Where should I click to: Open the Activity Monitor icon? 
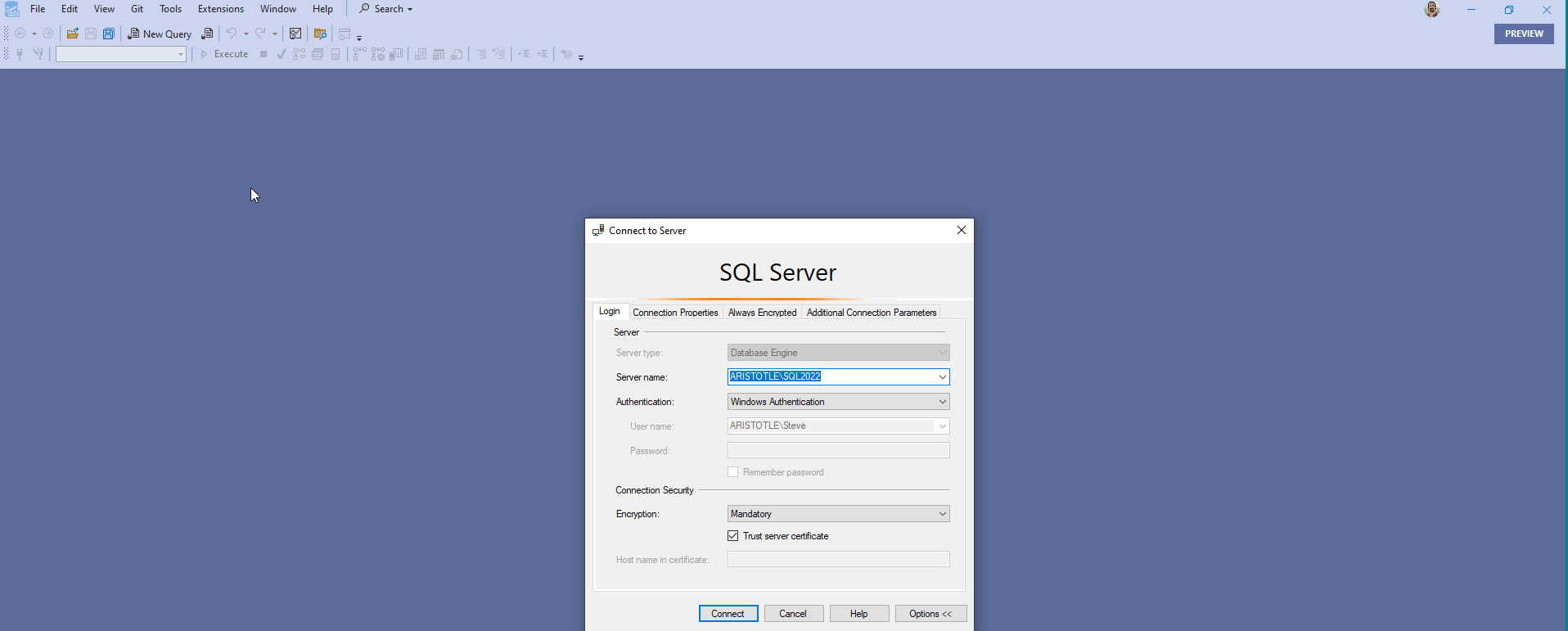[x=295, y=34]
